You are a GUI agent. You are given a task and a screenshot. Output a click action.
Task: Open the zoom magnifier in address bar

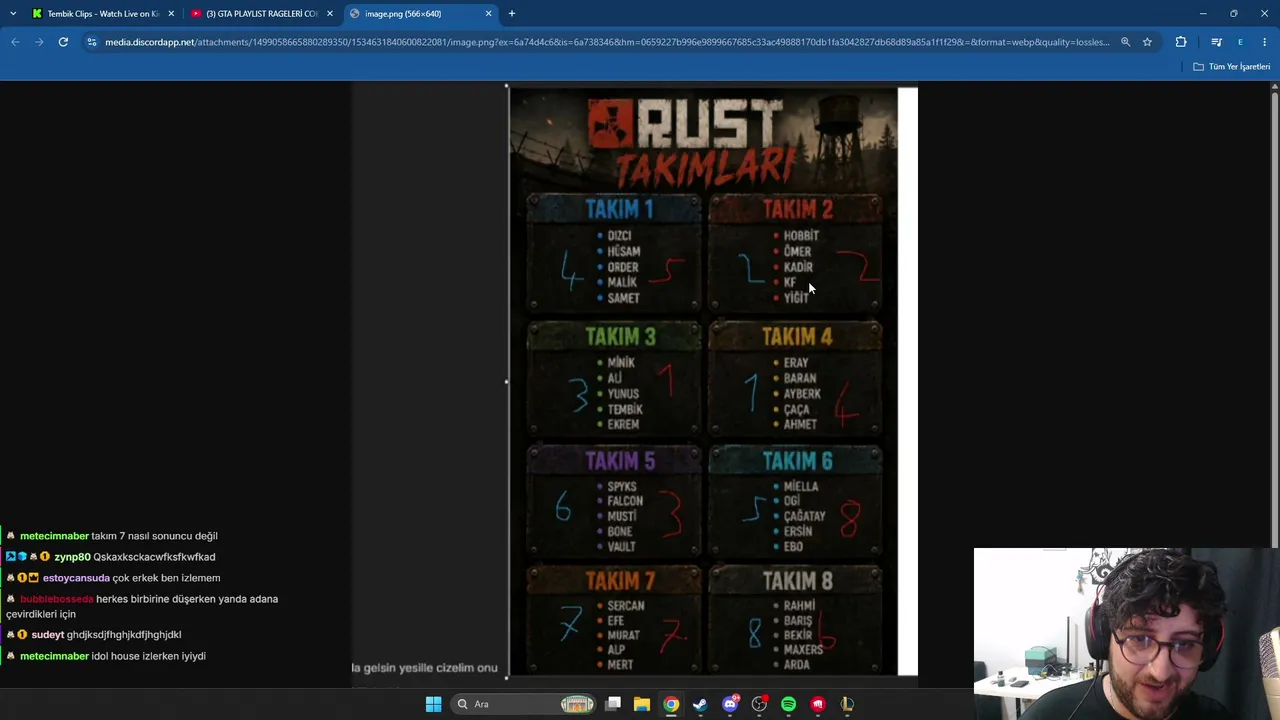pyautogui.click(x=1125, y=42)
